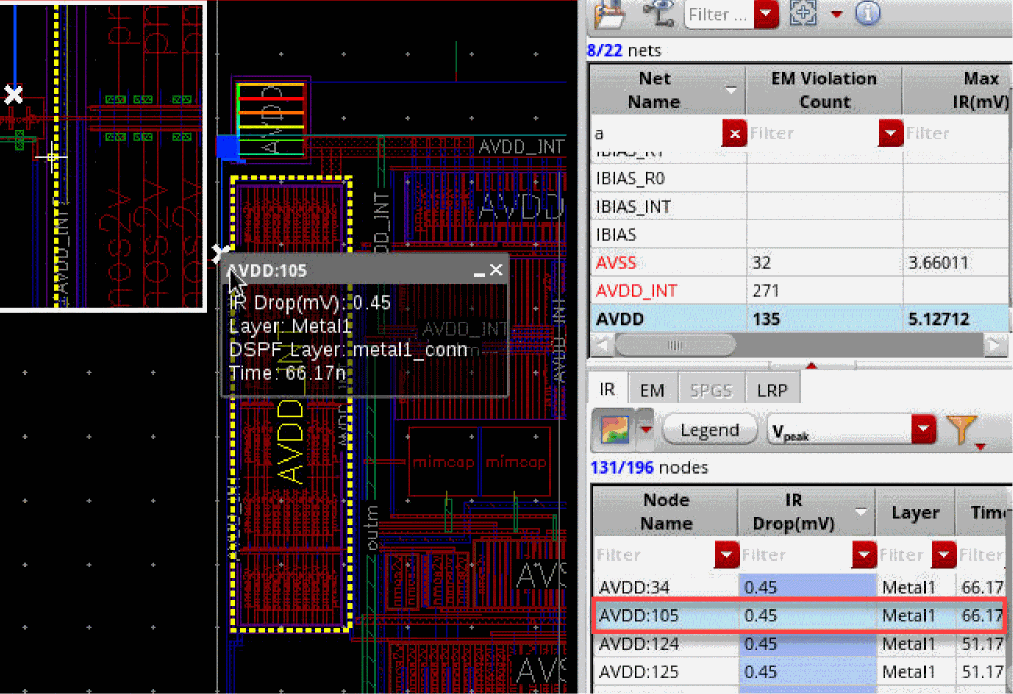Clear the Net Name filter with red X
The height and width of the screenshot is (694, 1013).
(x=734, y=133)
